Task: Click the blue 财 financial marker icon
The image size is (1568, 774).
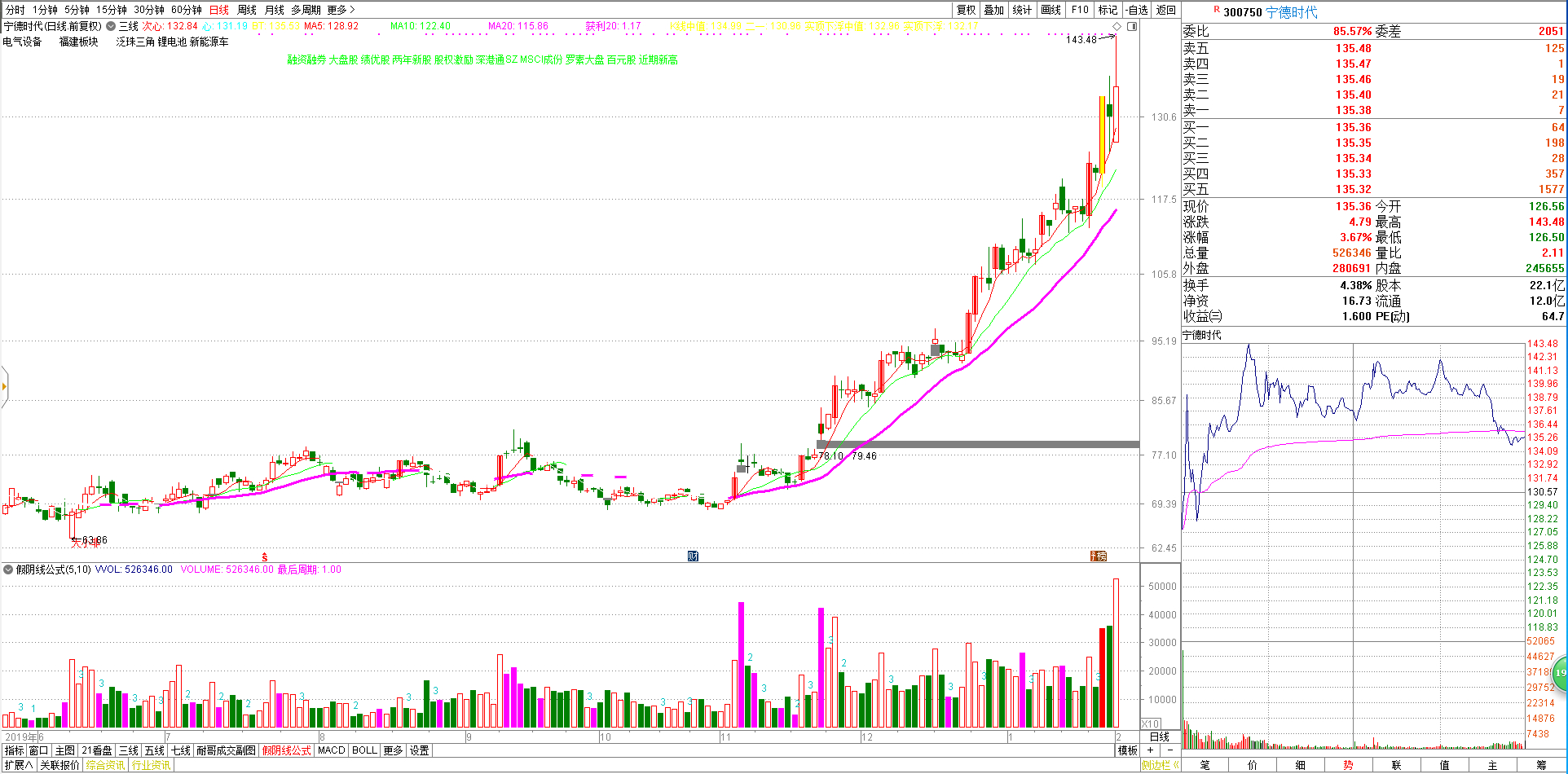Action: (x=693, y=556)
